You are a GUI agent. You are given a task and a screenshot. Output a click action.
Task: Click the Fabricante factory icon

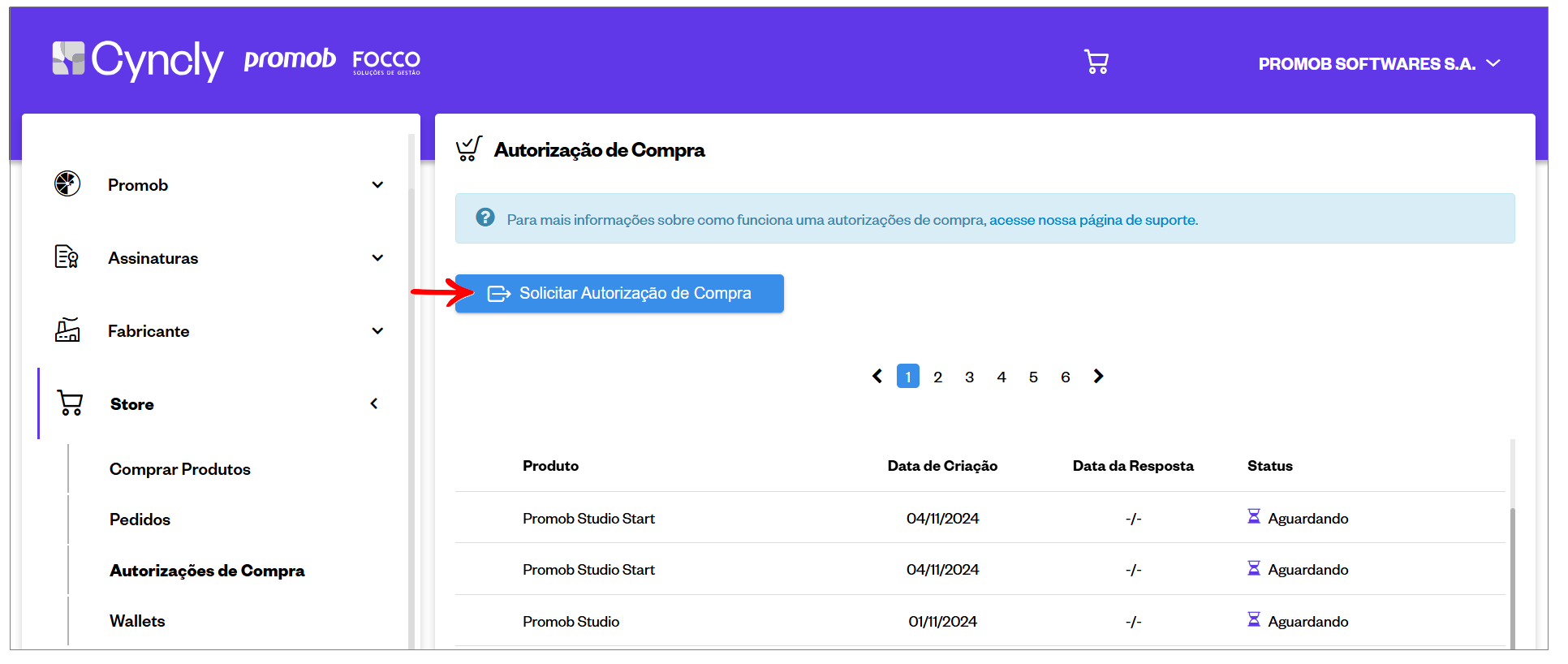coord(67,330)
